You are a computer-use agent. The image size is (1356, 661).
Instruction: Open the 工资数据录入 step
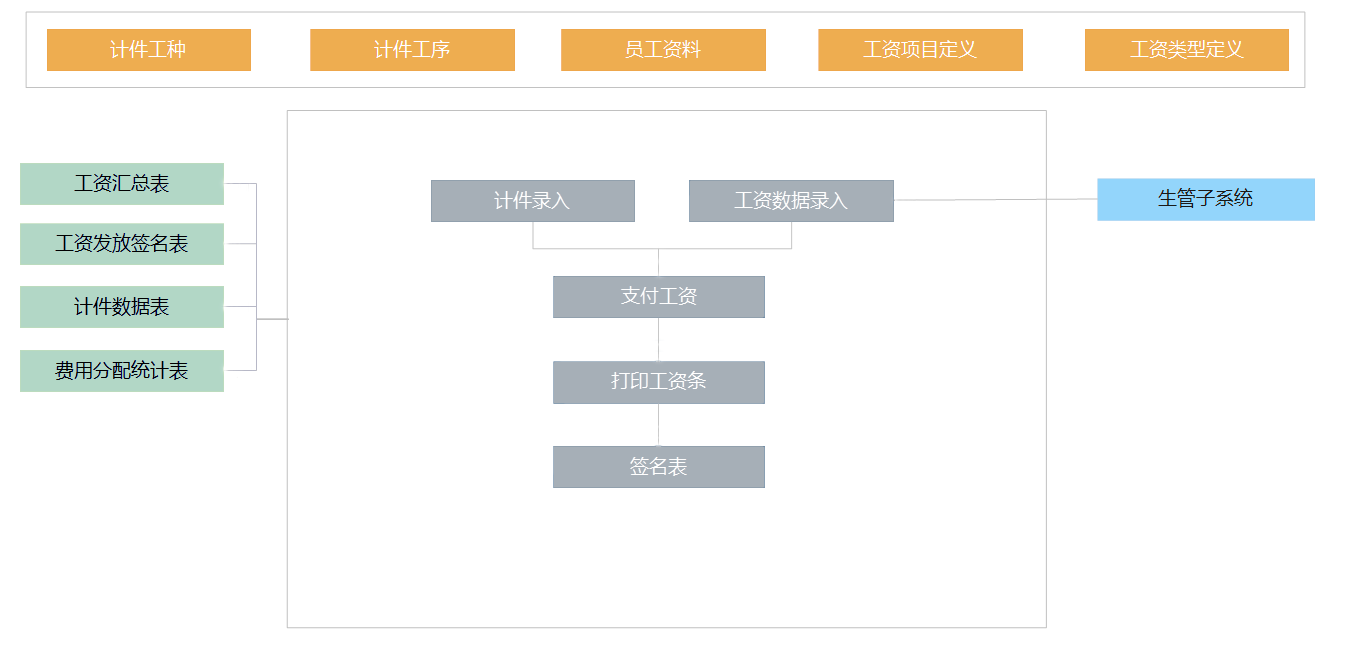pos(790,201)
